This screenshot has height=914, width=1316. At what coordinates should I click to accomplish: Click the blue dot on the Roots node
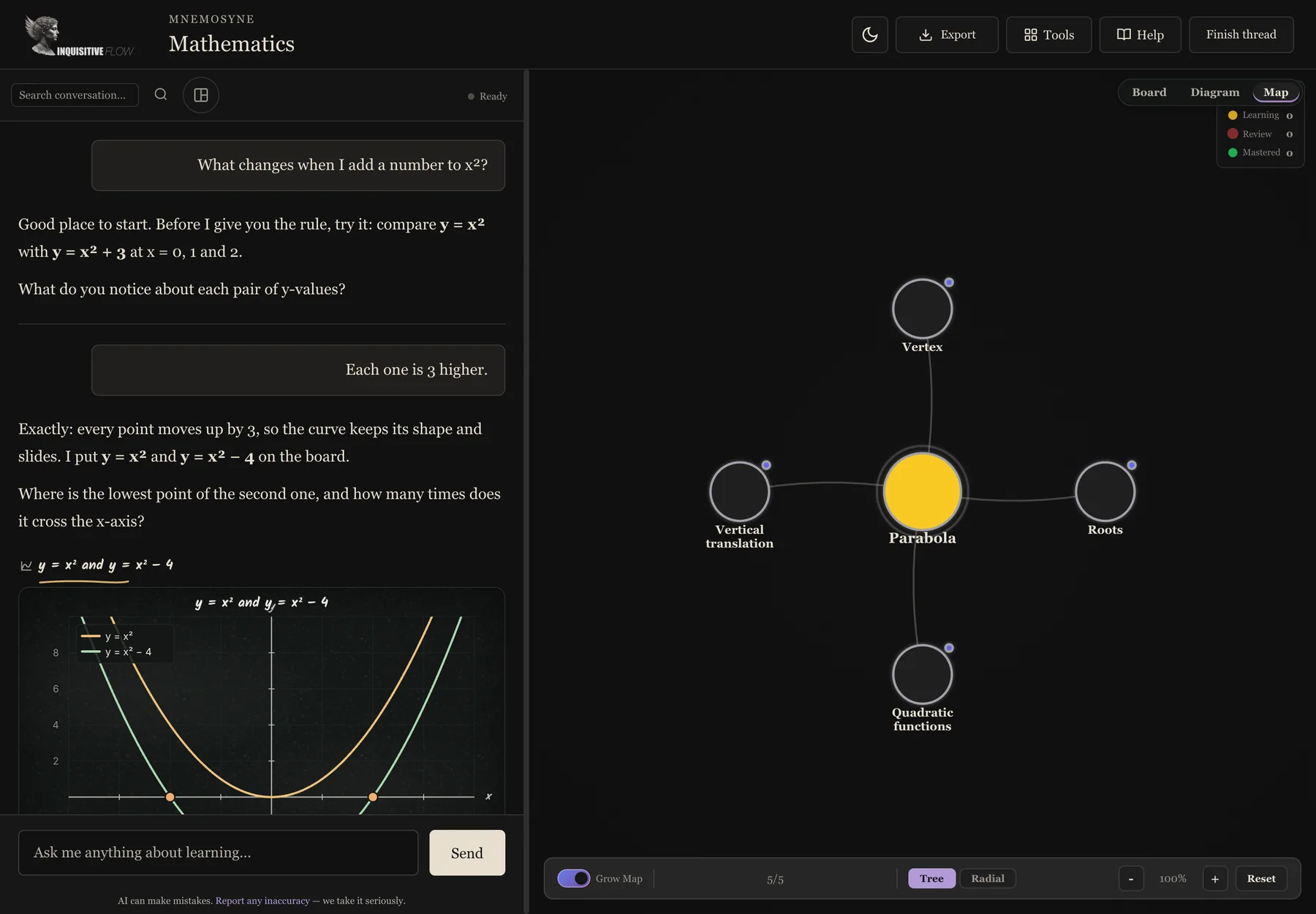[1132, 465]
